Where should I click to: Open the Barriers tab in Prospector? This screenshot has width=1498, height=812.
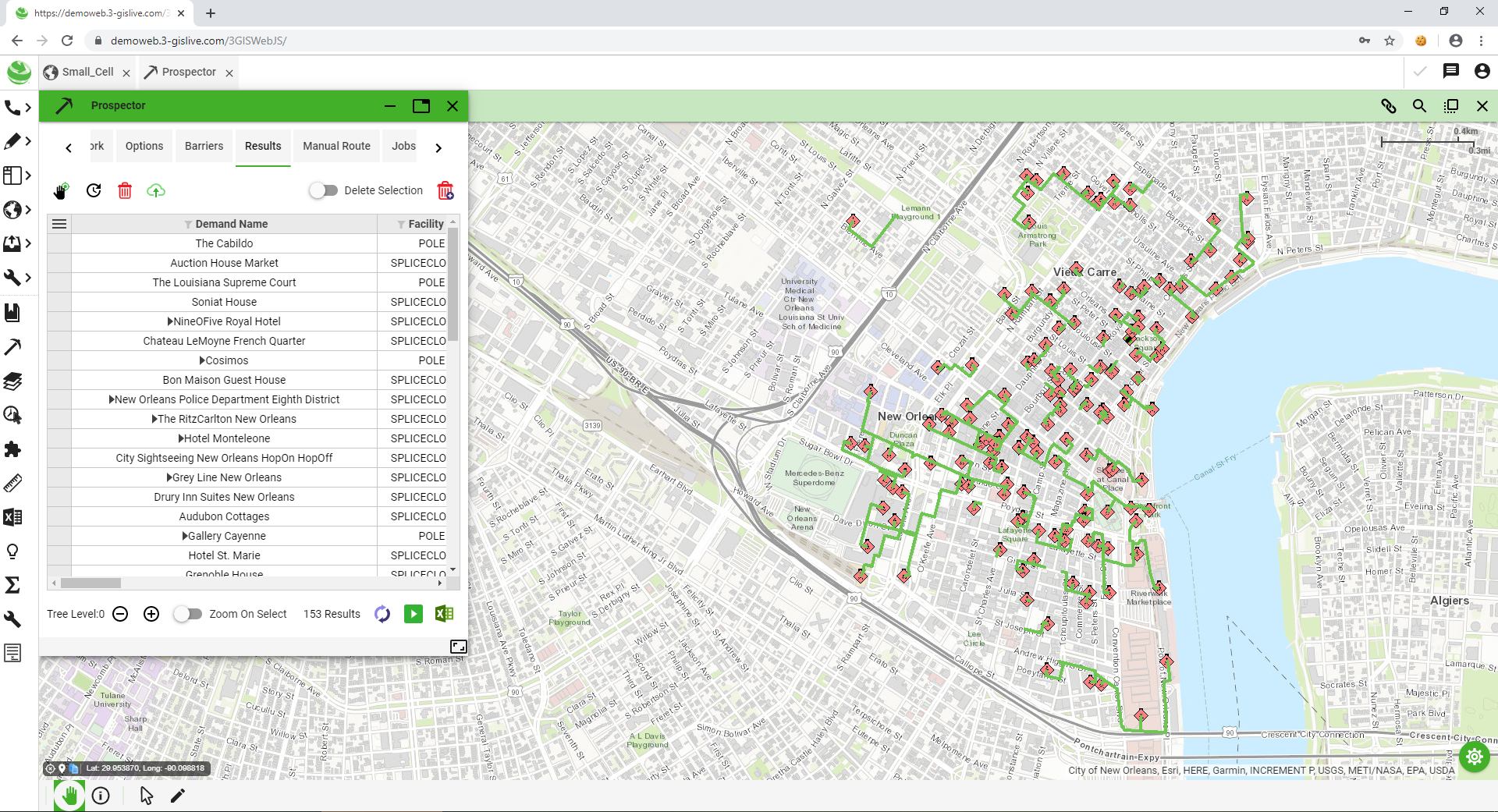coord(204,146)
